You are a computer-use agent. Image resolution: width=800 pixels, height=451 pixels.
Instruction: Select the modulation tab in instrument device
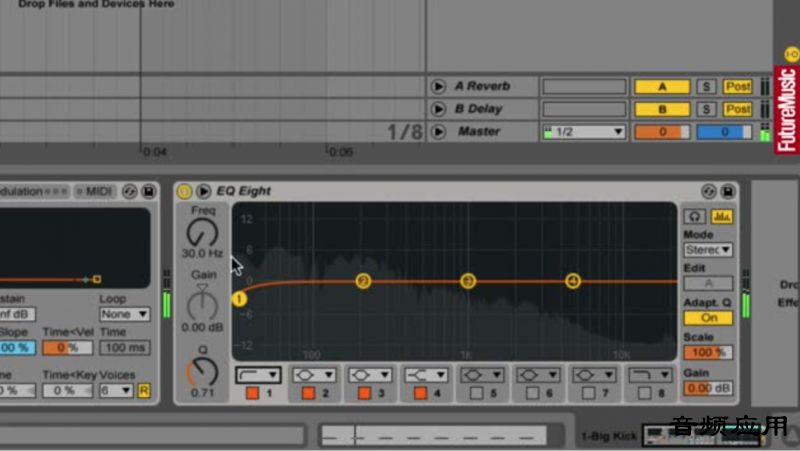(34, 192)
